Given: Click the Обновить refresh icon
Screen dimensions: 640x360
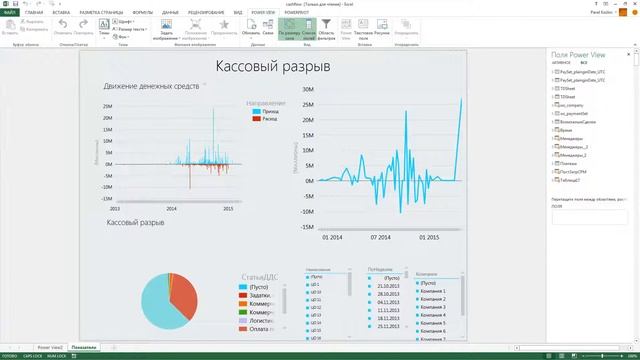Looking at the screenshot, I should 251,24.
